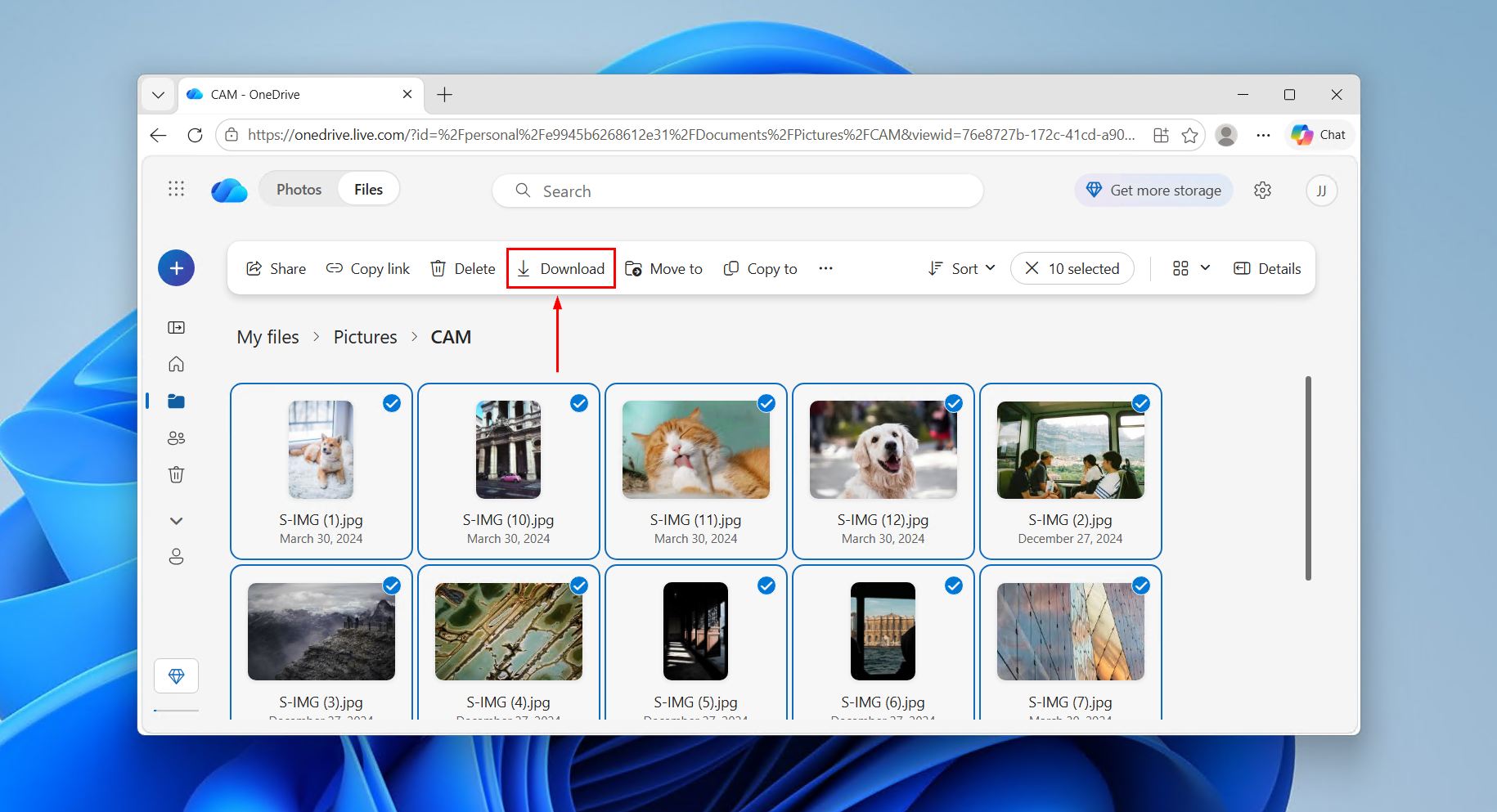
Task: Open the S-IMG (6).jpg thumbnail
Action: pyautogui.click(x=883, y=631)
